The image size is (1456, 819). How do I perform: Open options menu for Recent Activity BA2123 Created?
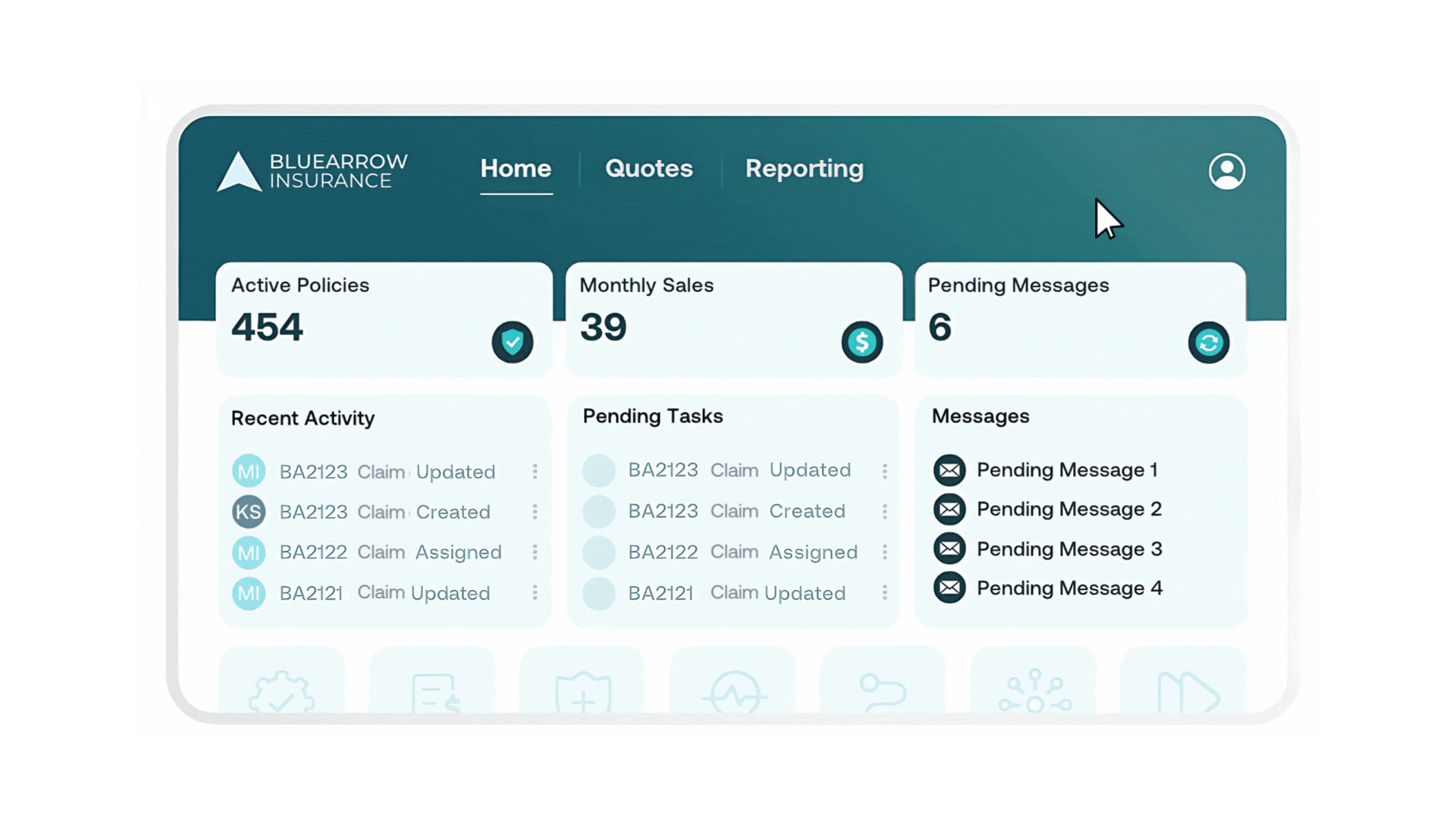click(535, 512)
